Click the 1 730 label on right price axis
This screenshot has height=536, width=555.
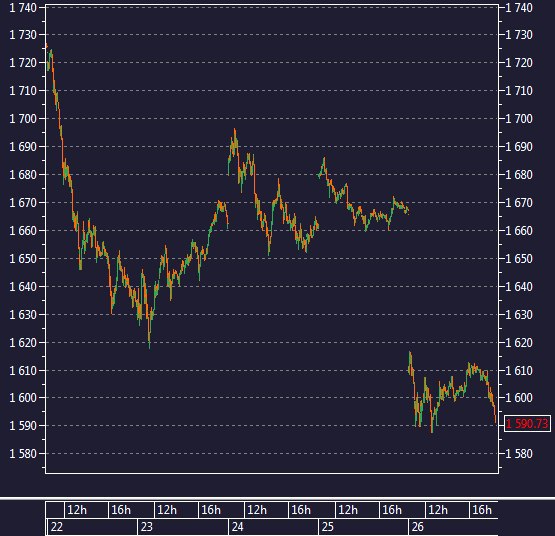coord(519,35)
